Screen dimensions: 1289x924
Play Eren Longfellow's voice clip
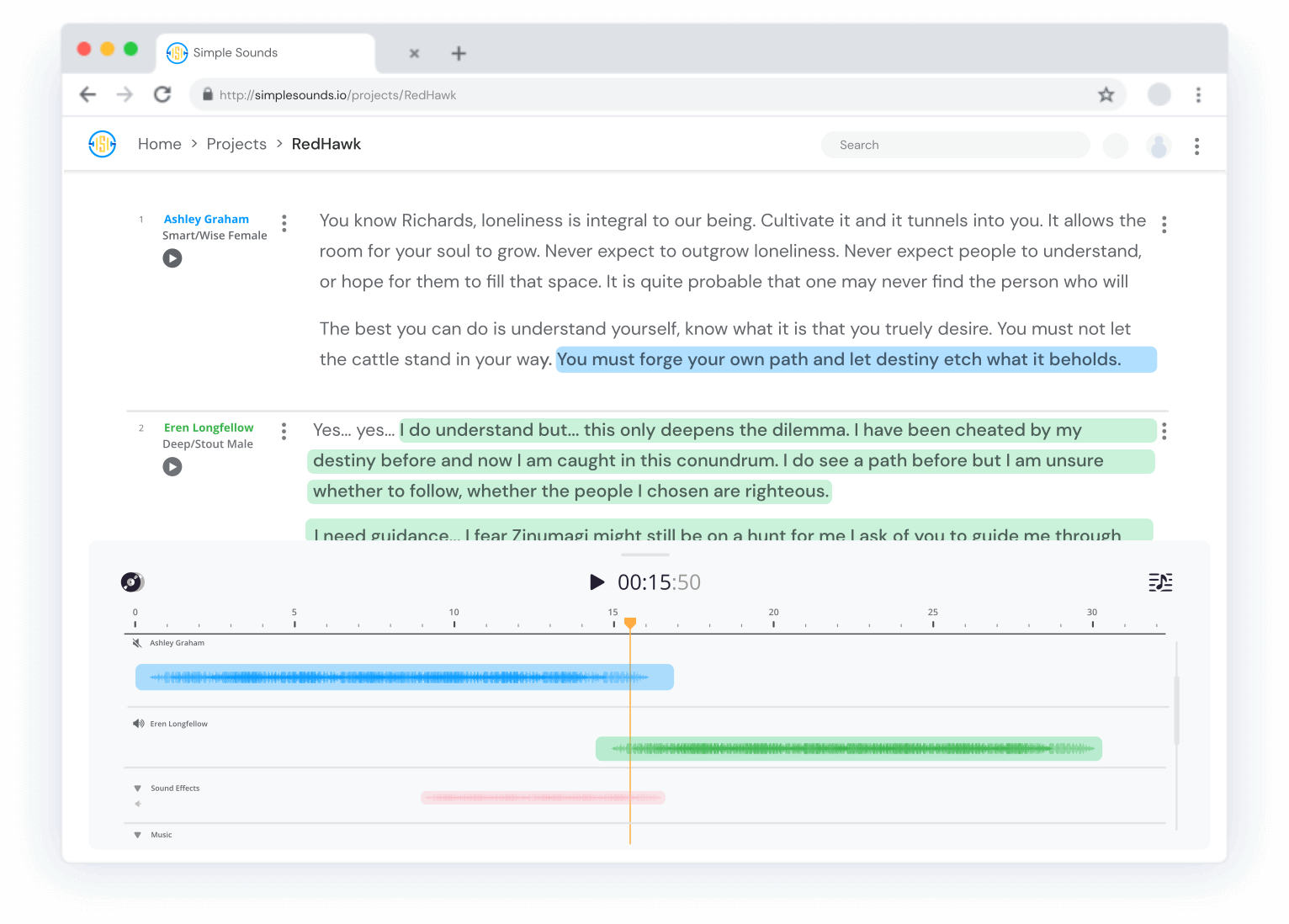click(x=172, y=467)
